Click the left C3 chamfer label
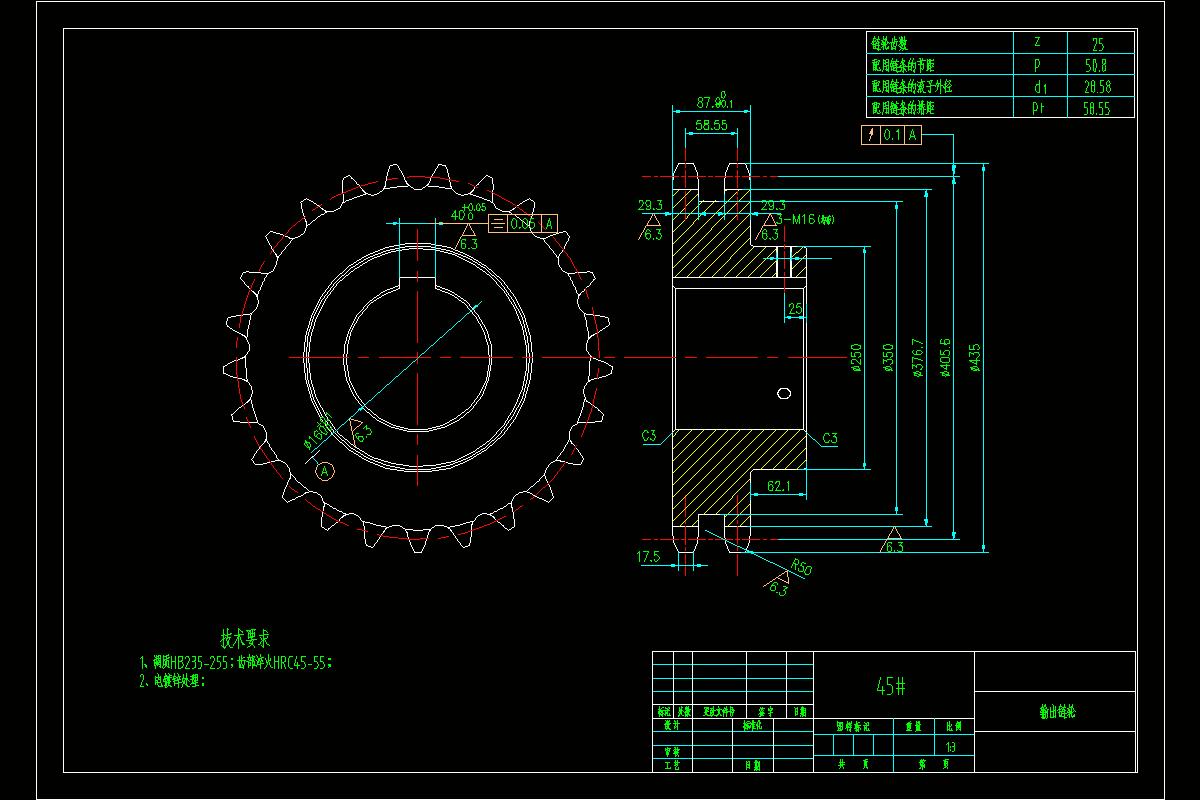This screenshot has height=800, width=1200. [650, 436]
